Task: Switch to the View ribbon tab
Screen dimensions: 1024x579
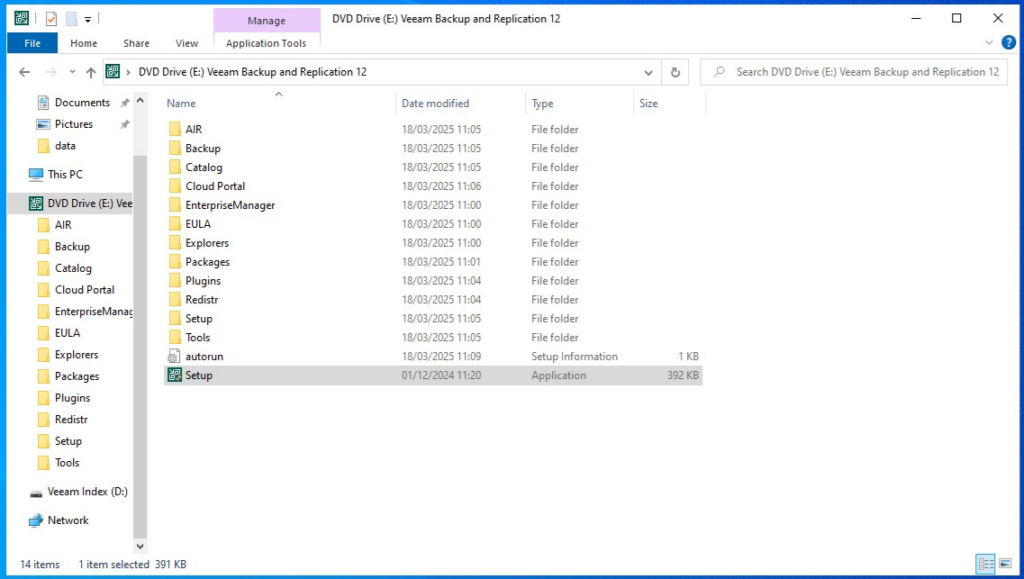Action: (187, 43)
